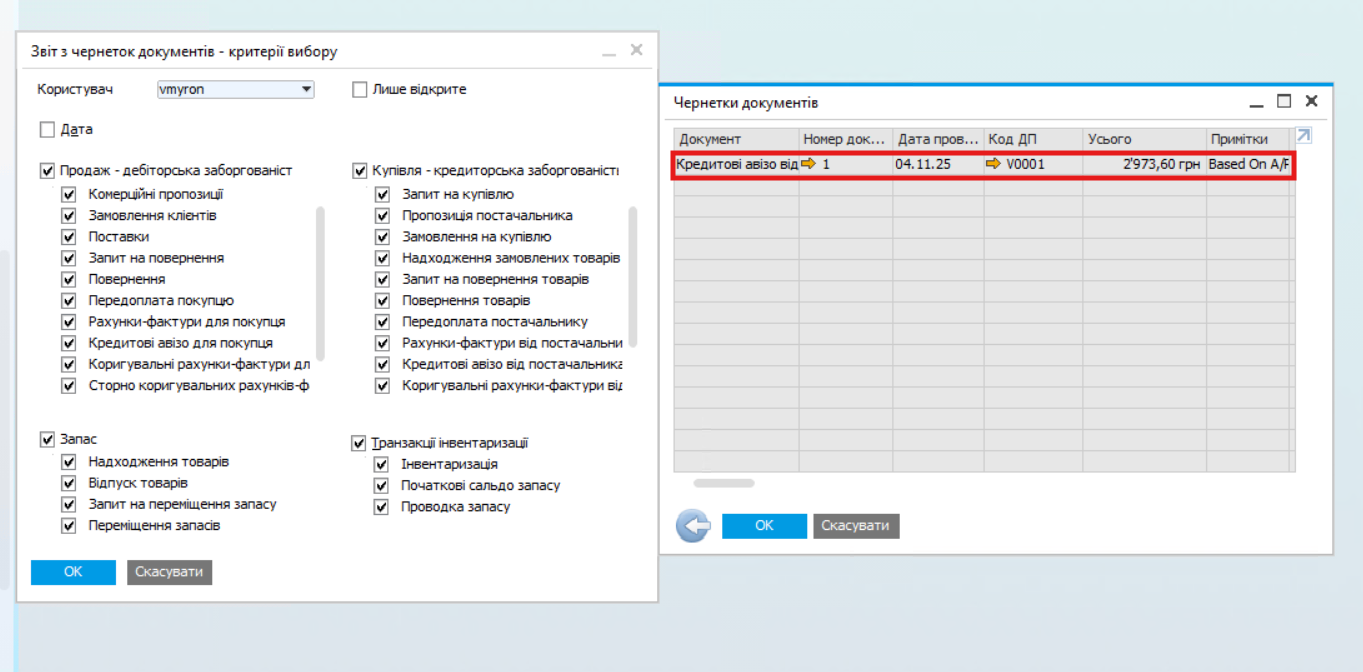Image resolution: width=1363 pixels, height=672 pixels.
Task: Click the vertical scrollbar of the Купівля list
Action: coord(632,275)
